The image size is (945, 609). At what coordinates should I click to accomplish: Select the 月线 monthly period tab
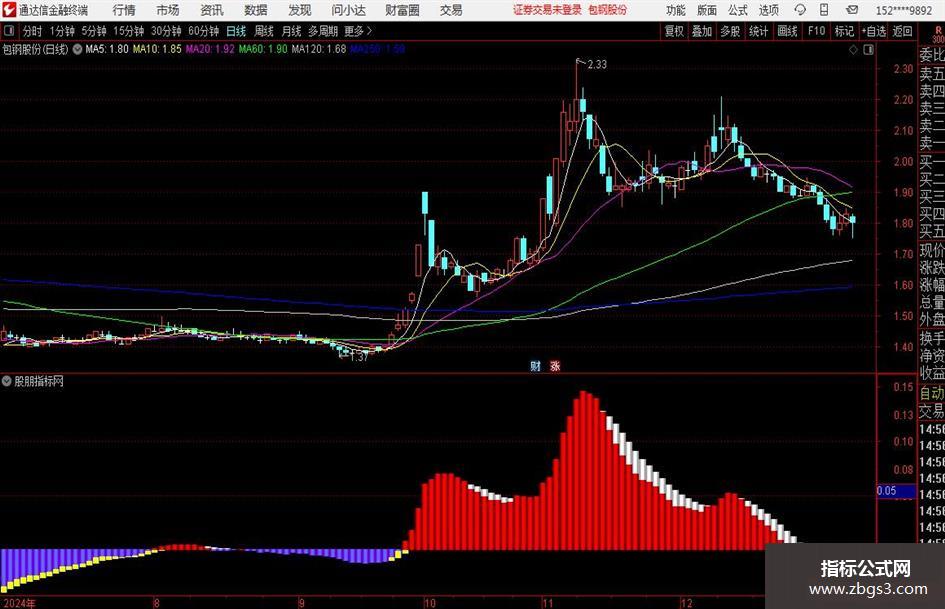(x=292, y=31)
